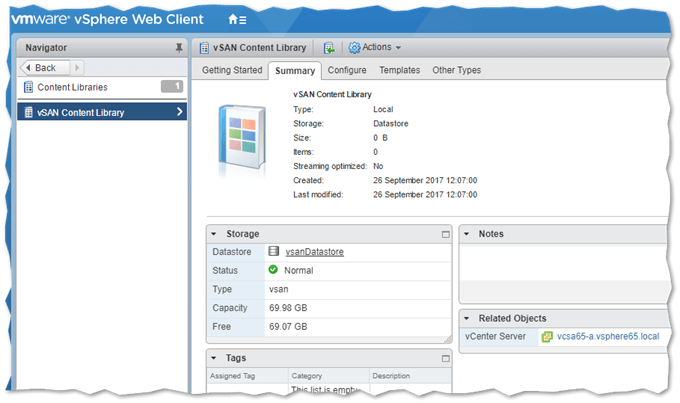The width and height of the screenshot is (680, 403).
Task: Click the library Type value Local
Action: point(383,109)
